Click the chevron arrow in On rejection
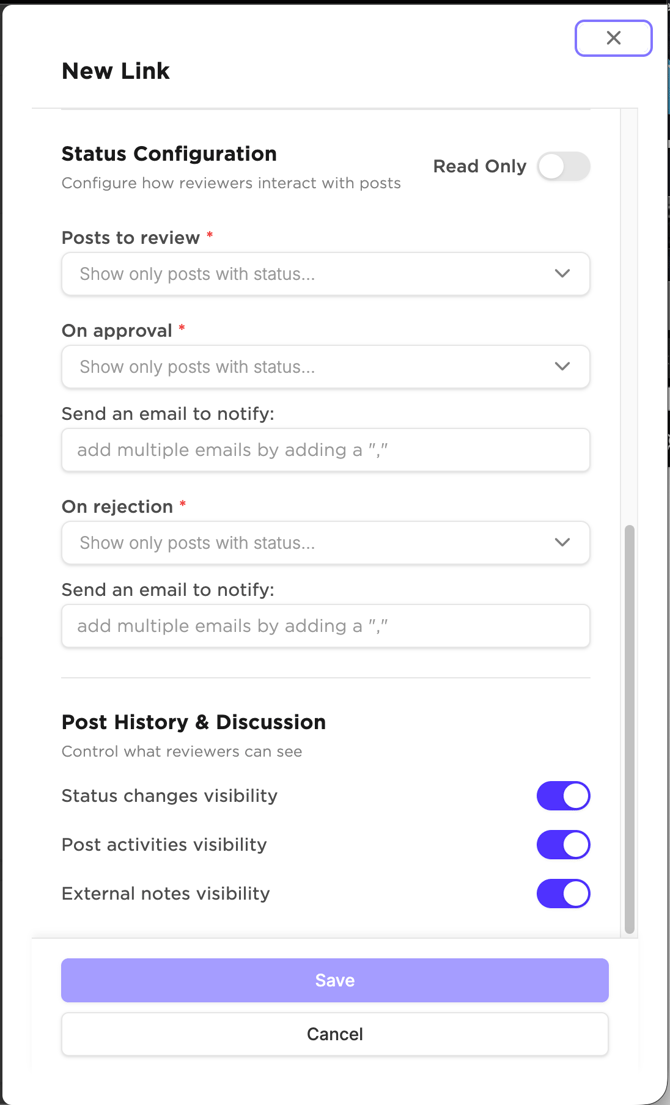 point(562,543)
